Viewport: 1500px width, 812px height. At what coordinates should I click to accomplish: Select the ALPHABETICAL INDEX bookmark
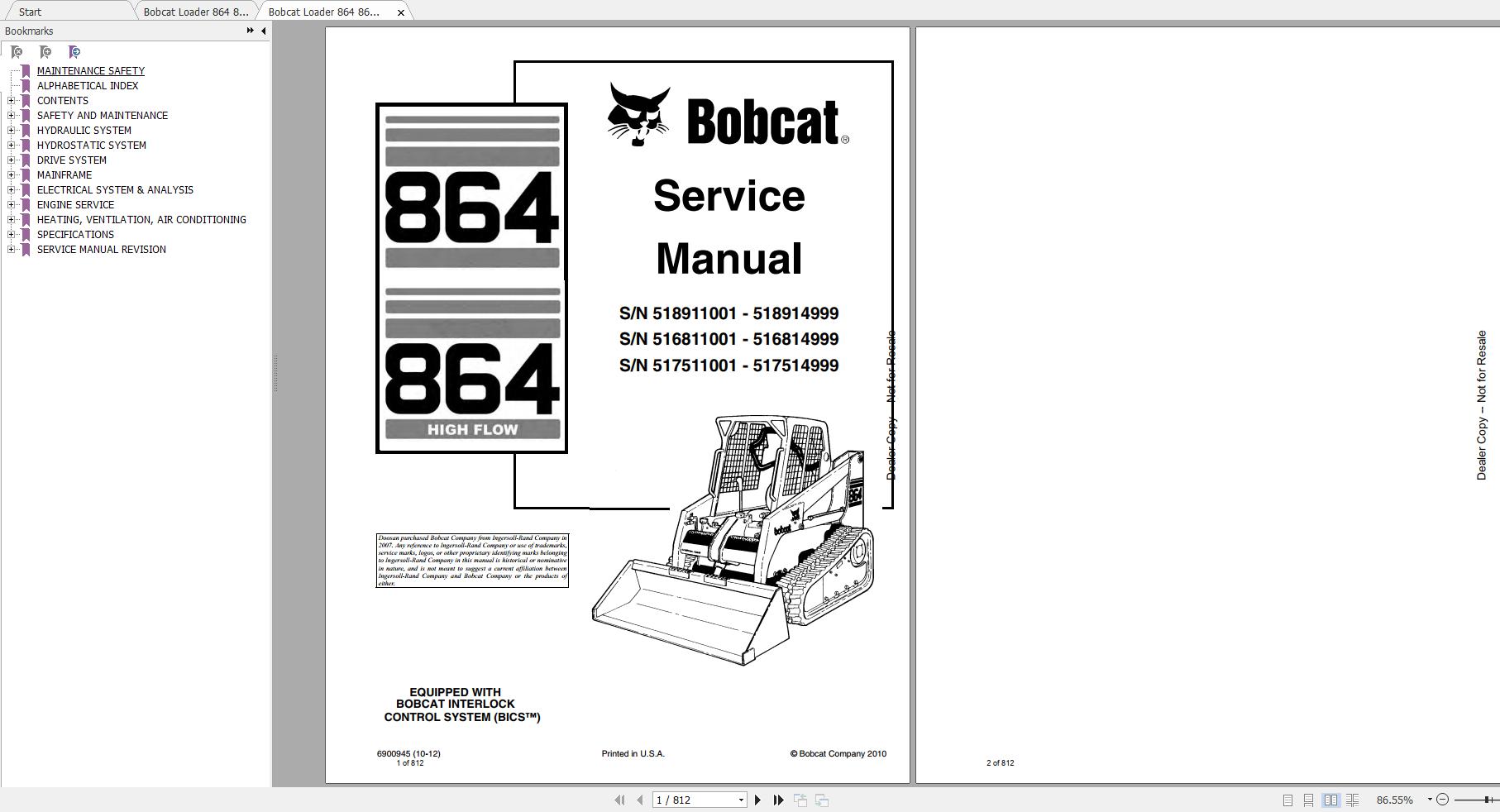coord(87,85)
